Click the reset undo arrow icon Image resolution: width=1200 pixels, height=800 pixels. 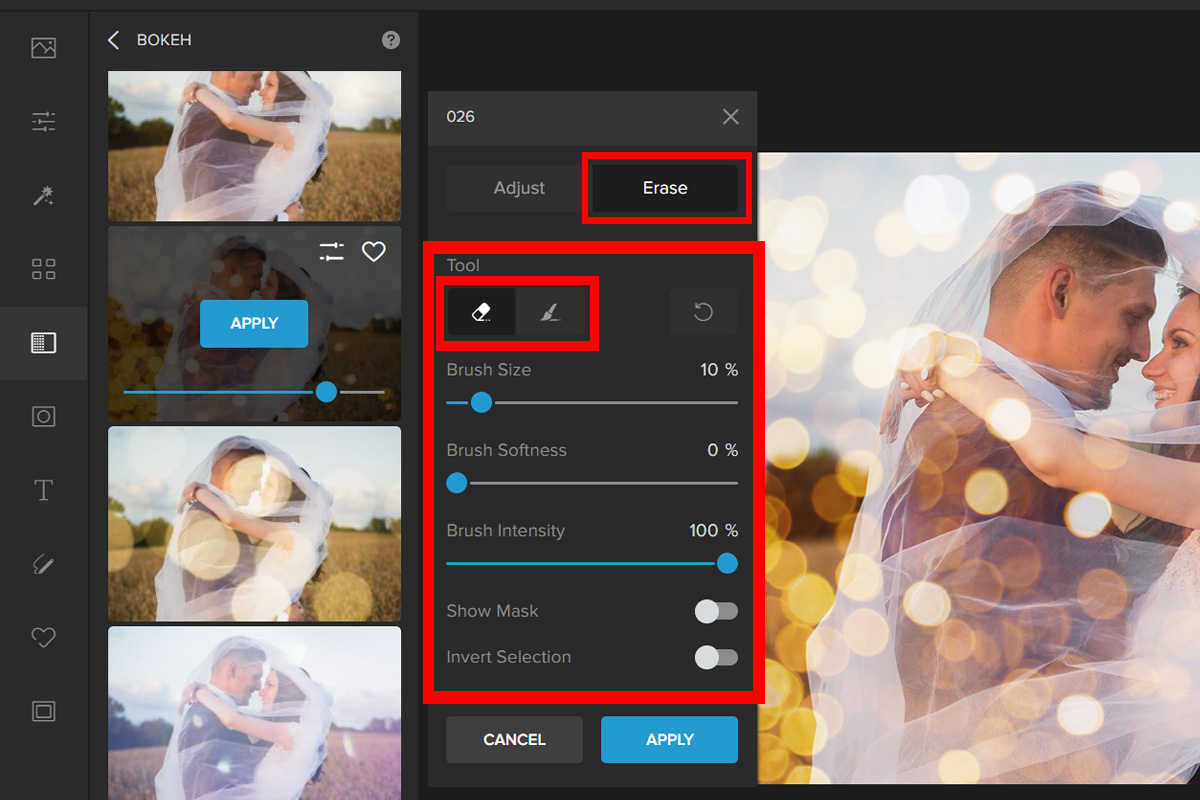click(x=703, y=312)
